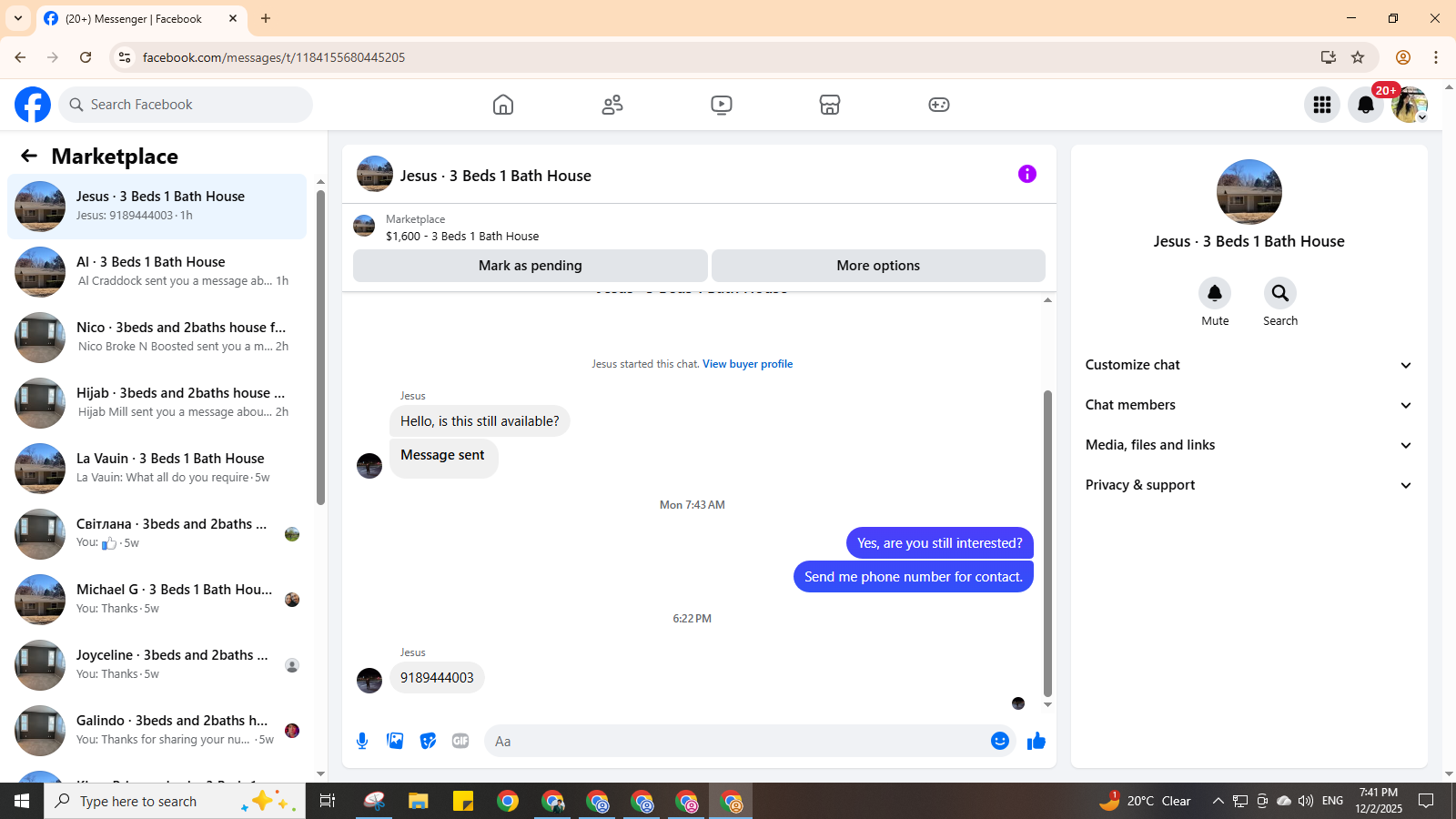1456x819 pixels.
Task: Click the Facebook logo
Action: click(33, 105)
